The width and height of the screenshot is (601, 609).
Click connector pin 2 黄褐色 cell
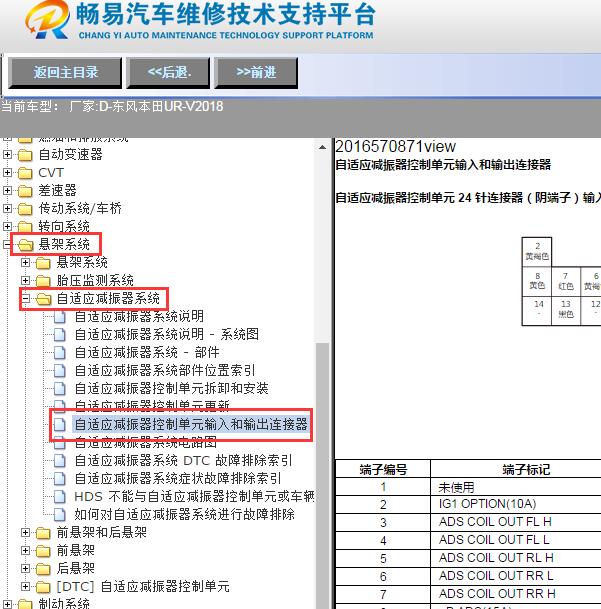click(537, 252)
